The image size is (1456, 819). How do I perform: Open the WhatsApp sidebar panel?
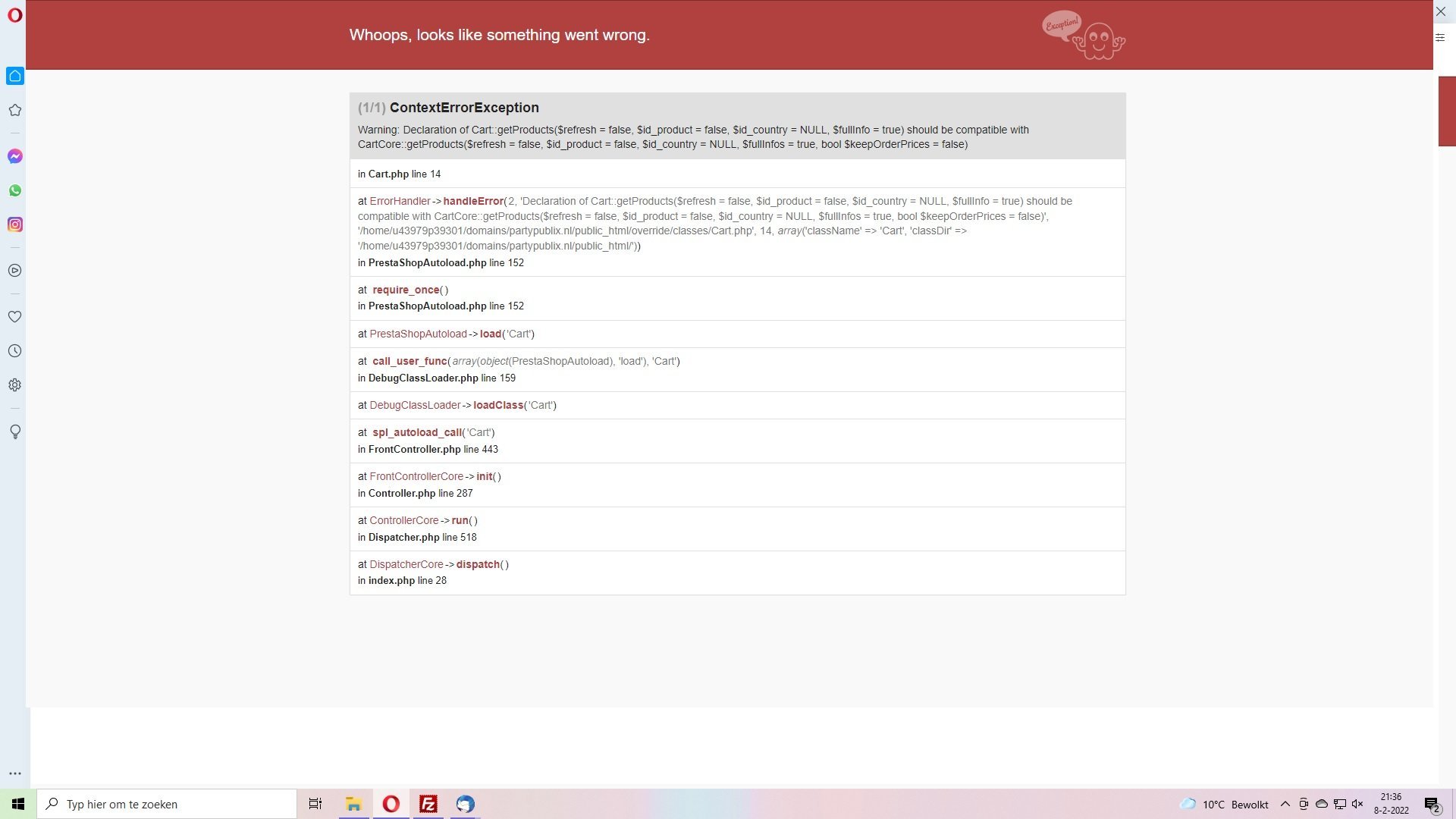coord(15,190)
